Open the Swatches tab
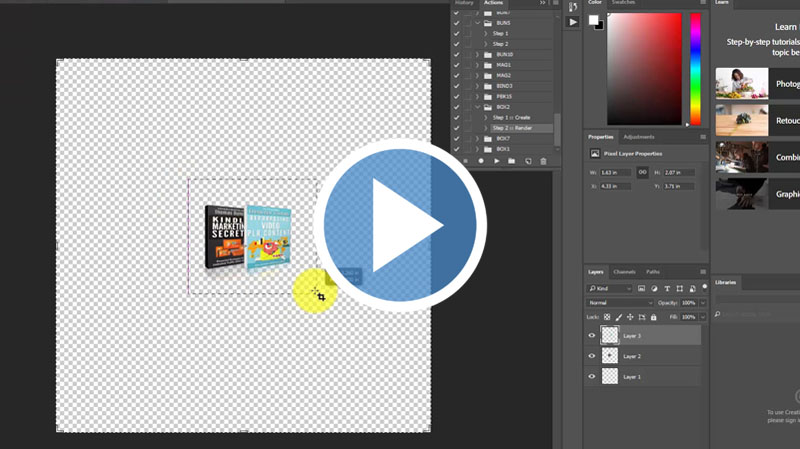Viewport: 800px width, 449px height. [x=624, y=3]
